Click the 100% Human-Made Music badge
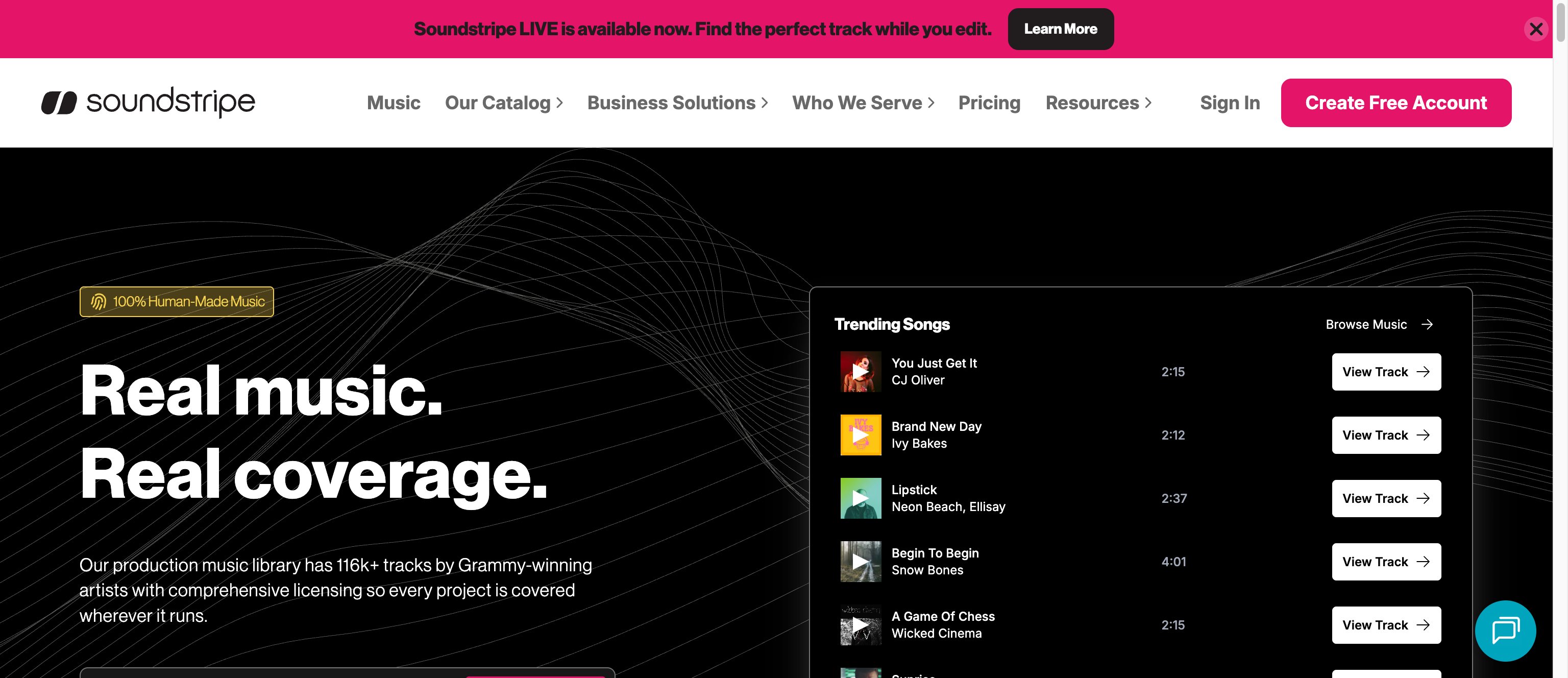 pos(177,301)
